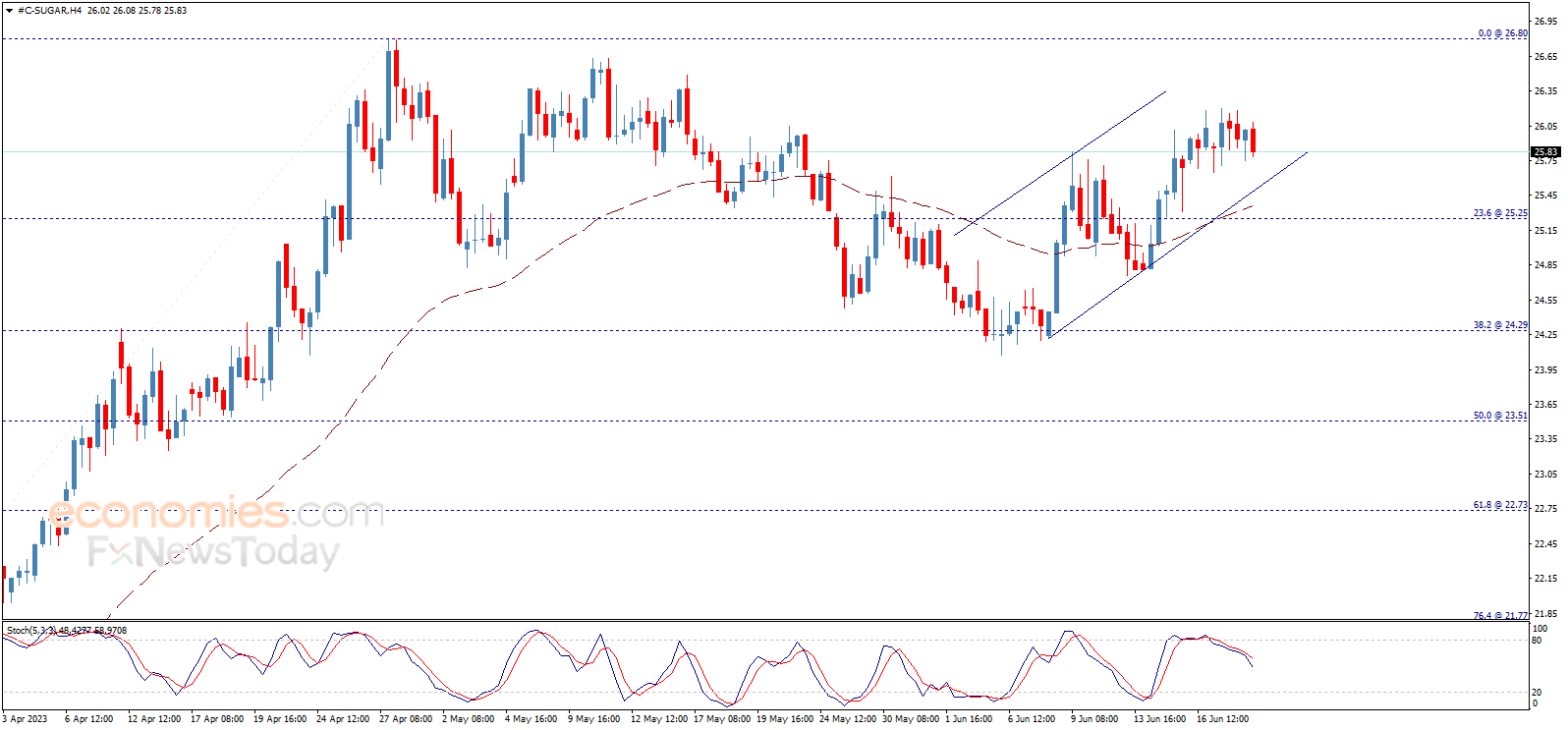Click the 23.35 price axis label
This screenshot has height=730, width=1568.
(x=1546, y=438)
